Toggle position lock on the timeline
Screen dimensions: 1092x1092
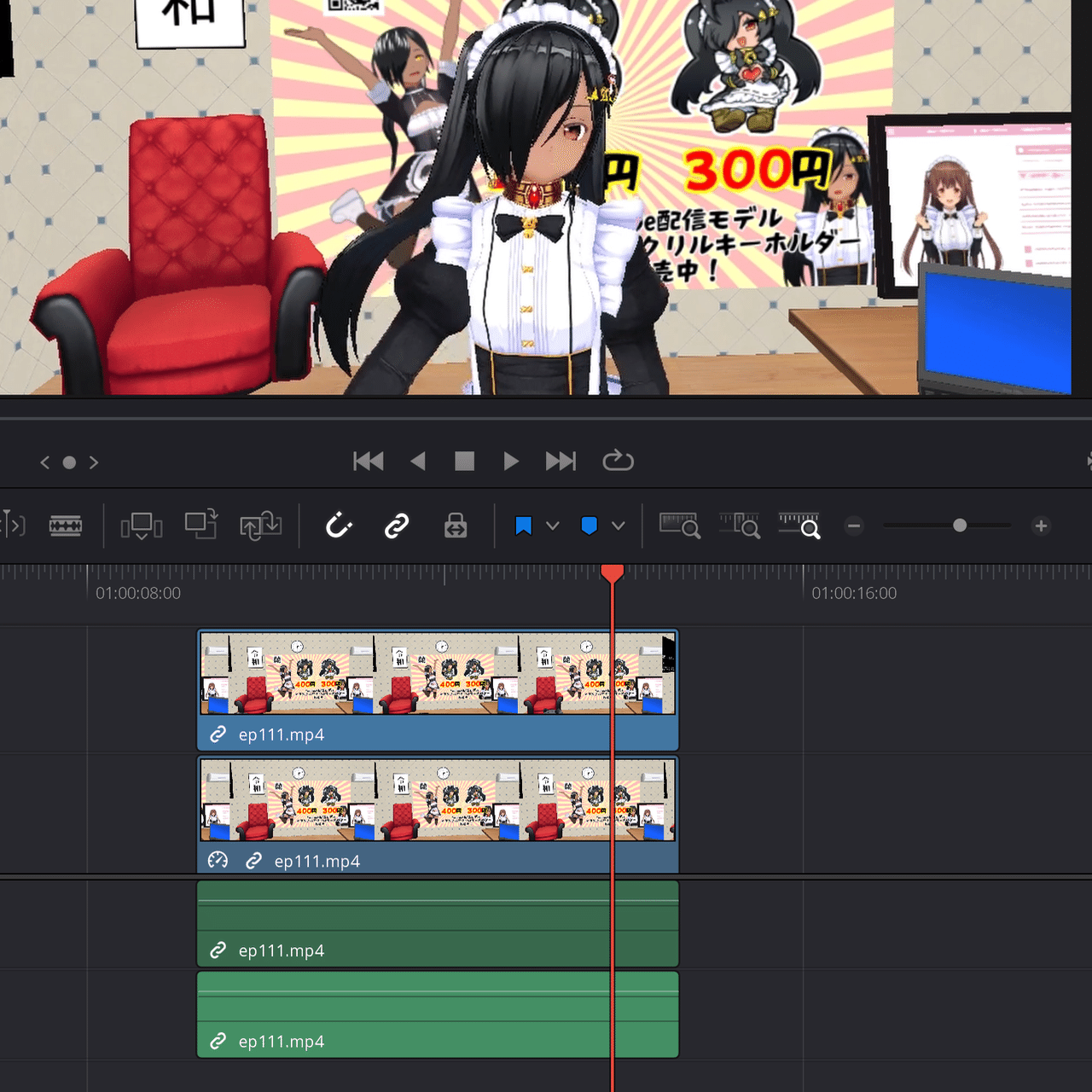(x=455, y=526)
